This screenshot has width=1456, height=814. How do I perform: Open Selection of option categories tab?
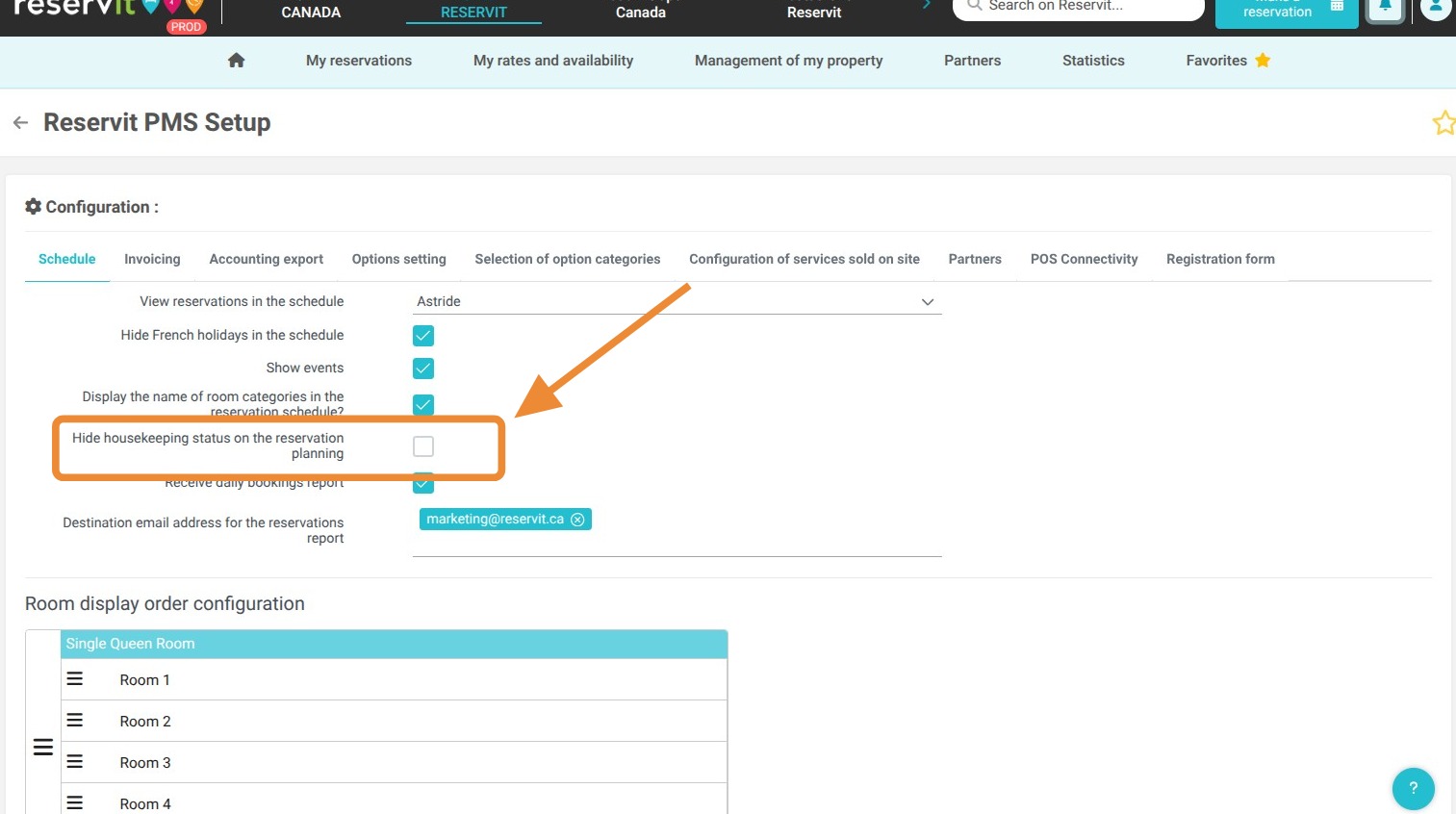[568, 259]
